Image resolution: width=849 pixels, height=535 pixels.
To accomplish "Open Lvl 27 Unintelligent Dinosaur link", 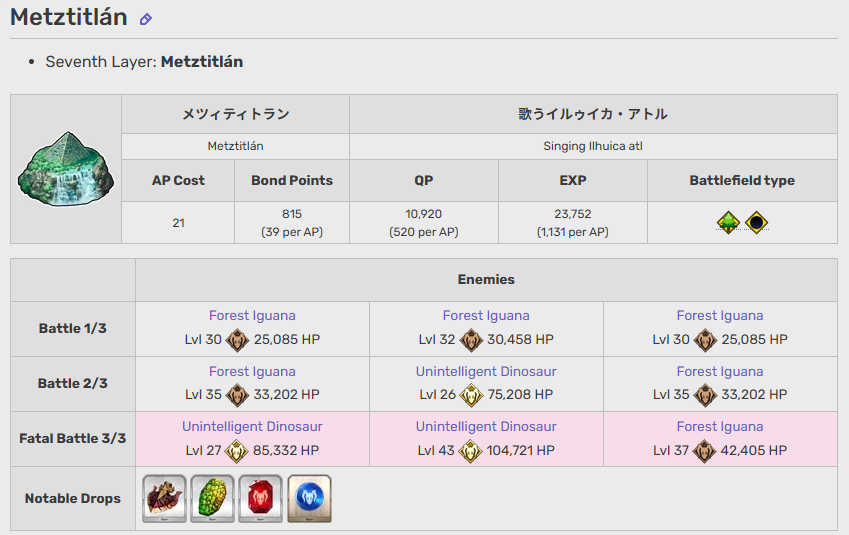I will (x=252, y=427).
